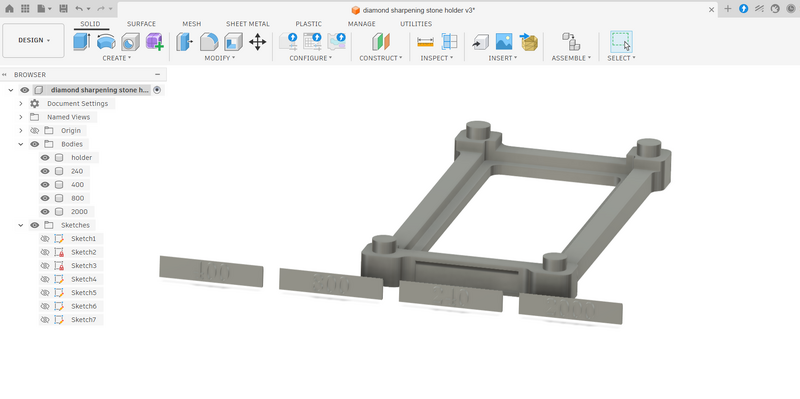
Task: Select the Shell tool
Action: (x=233, y=41)
